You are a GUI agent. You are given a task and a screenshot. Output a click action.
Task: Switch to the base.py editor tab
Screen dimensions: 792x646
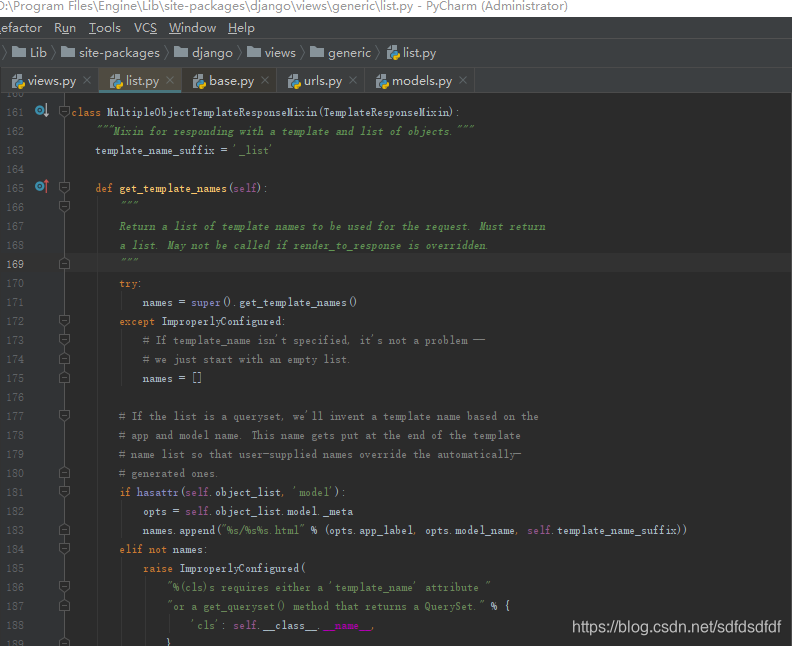[231, 81]
